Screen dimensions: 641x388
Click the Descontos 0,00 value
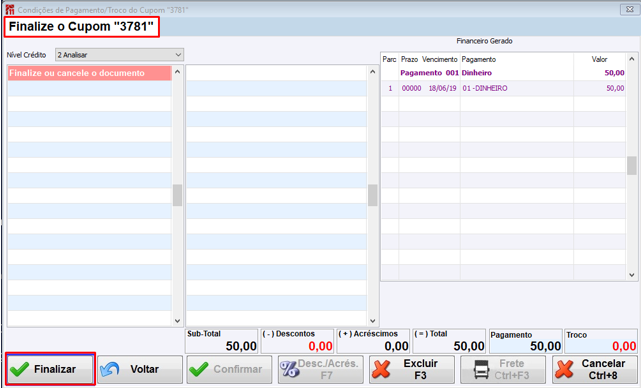coord(320,346)
